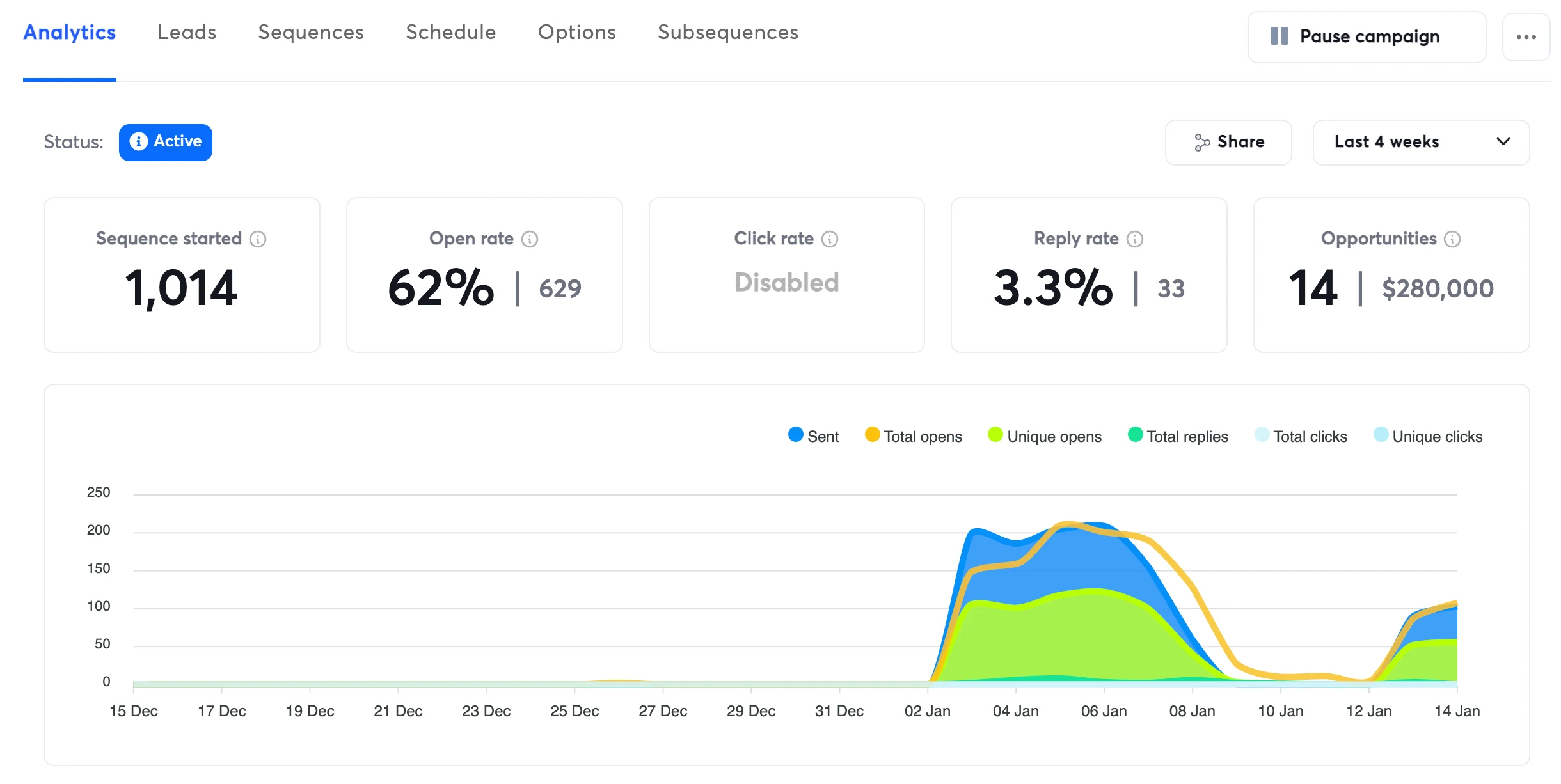This screenshot has width=1561, height=784.
Task: Click info icon next to Click rate
Action: [x=830, y=239]
